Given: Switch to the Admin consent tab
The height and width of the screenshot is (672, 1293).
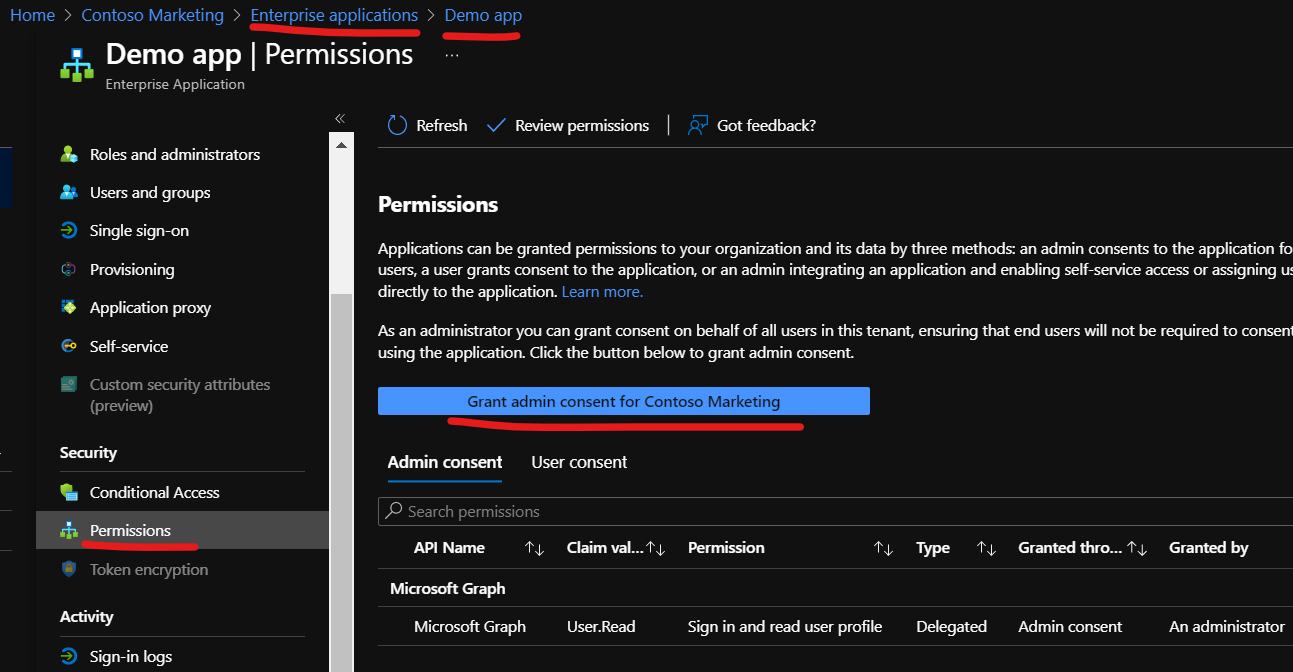Looking at the screenshot, I should pyautogui.click(x=445, y=462).
